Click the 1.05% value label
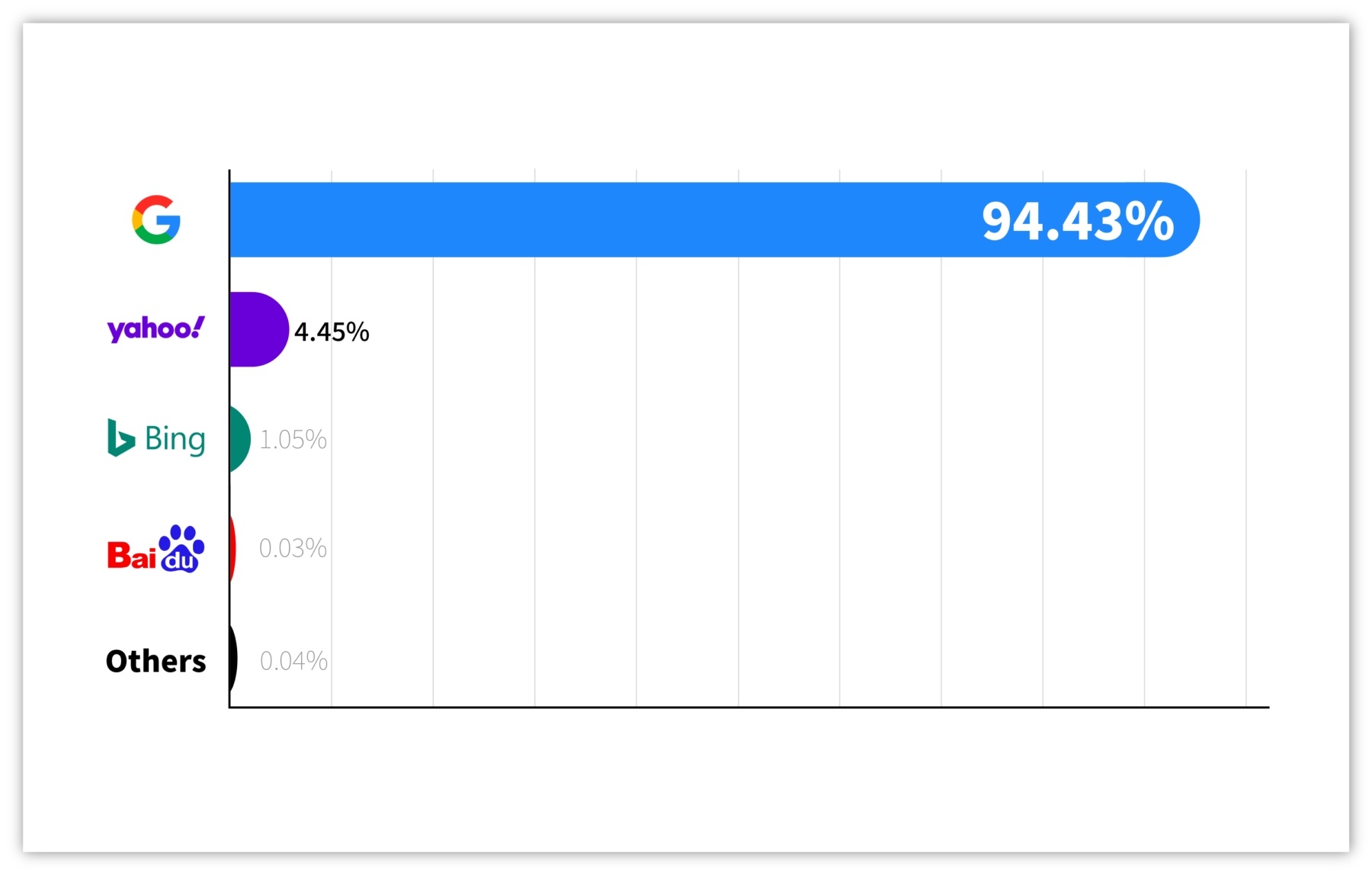 click(293, 440)
